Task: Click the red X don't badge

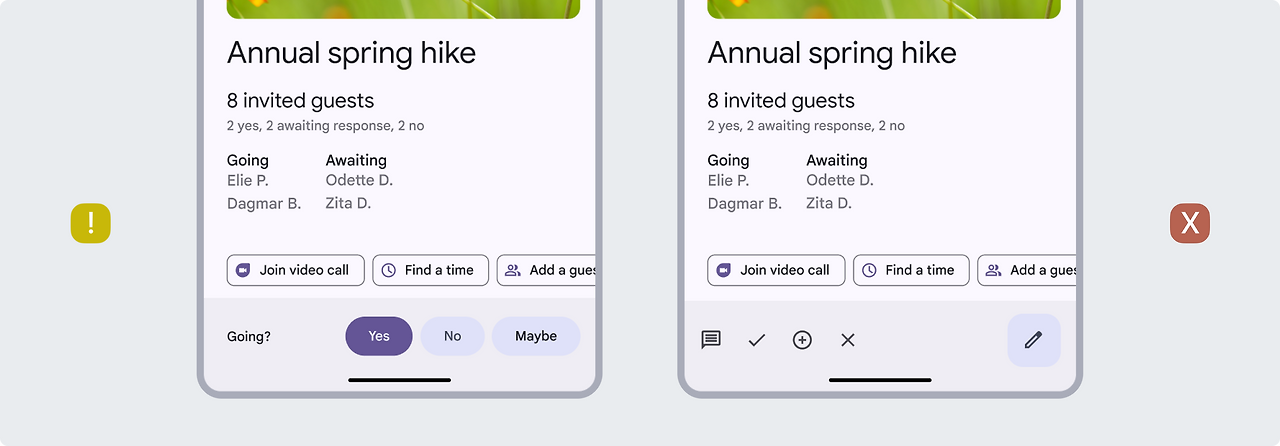Action: pos(1190,223)
